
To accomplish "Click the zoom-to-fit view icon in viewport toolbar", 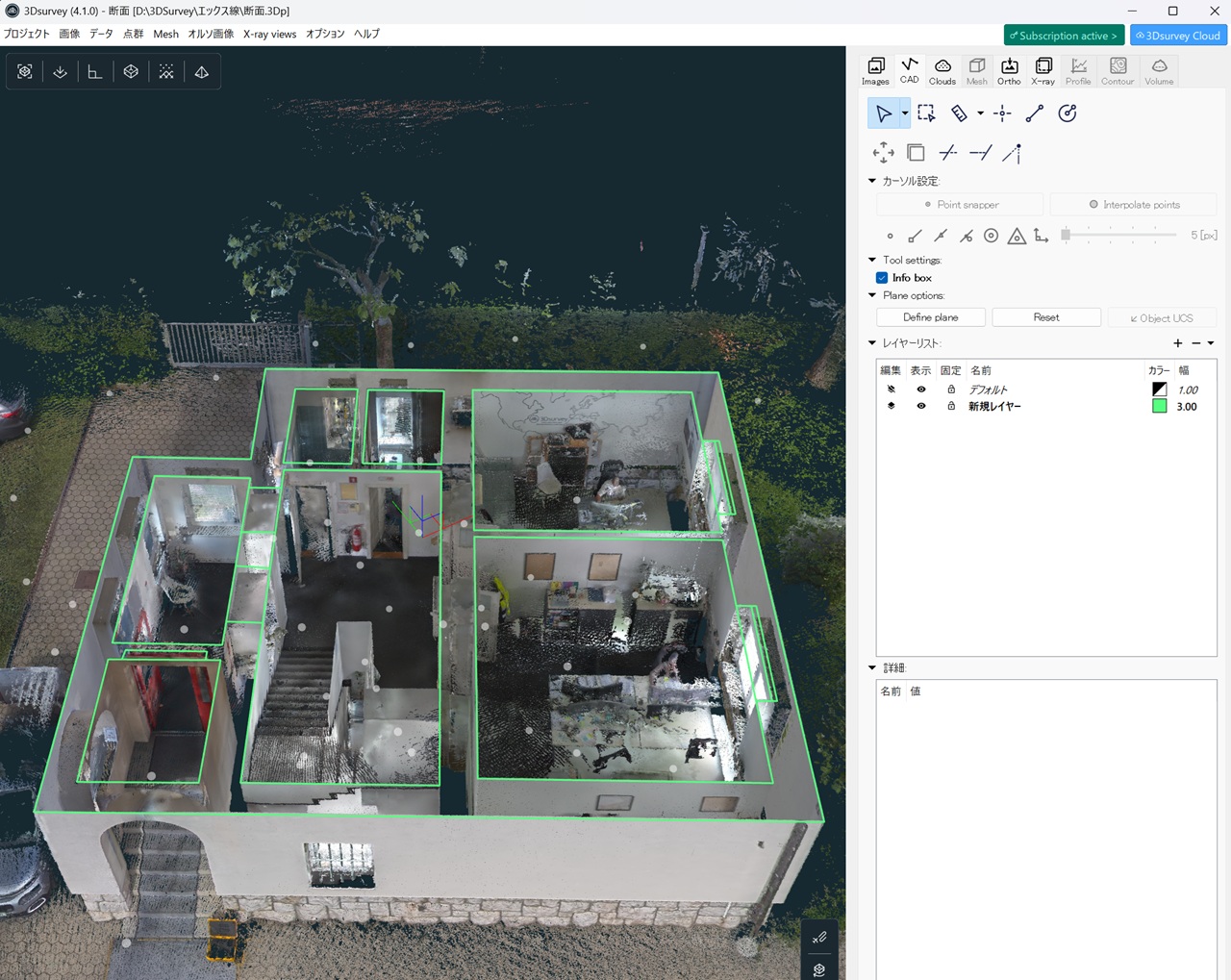I will [x=25, y=72].
